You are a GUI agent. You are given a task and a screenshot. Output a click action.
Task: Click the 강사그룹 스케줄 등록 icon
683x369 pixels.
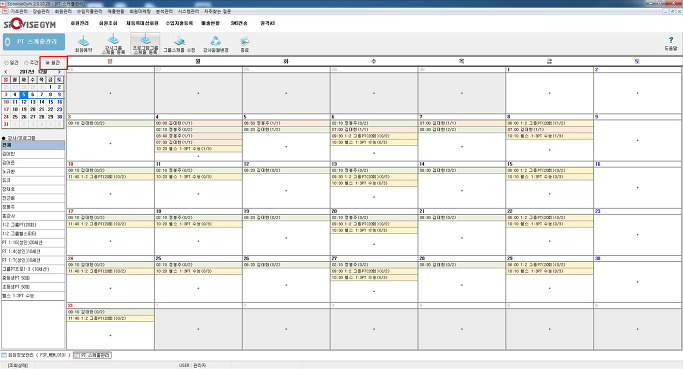pos(114,44)
